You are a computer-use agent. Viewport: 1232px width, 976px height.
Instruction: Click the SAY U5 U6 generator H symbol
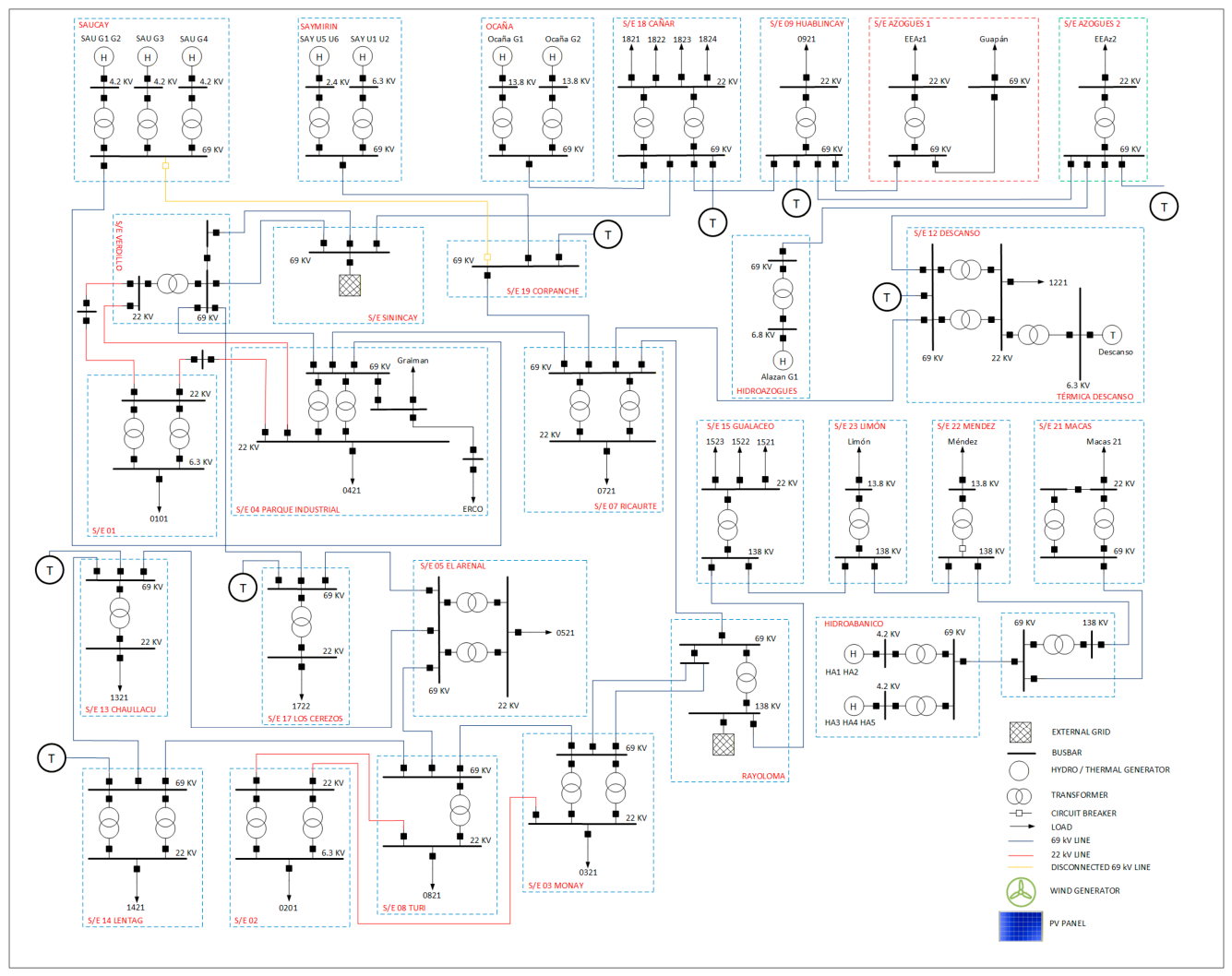(x=319, y=57)
